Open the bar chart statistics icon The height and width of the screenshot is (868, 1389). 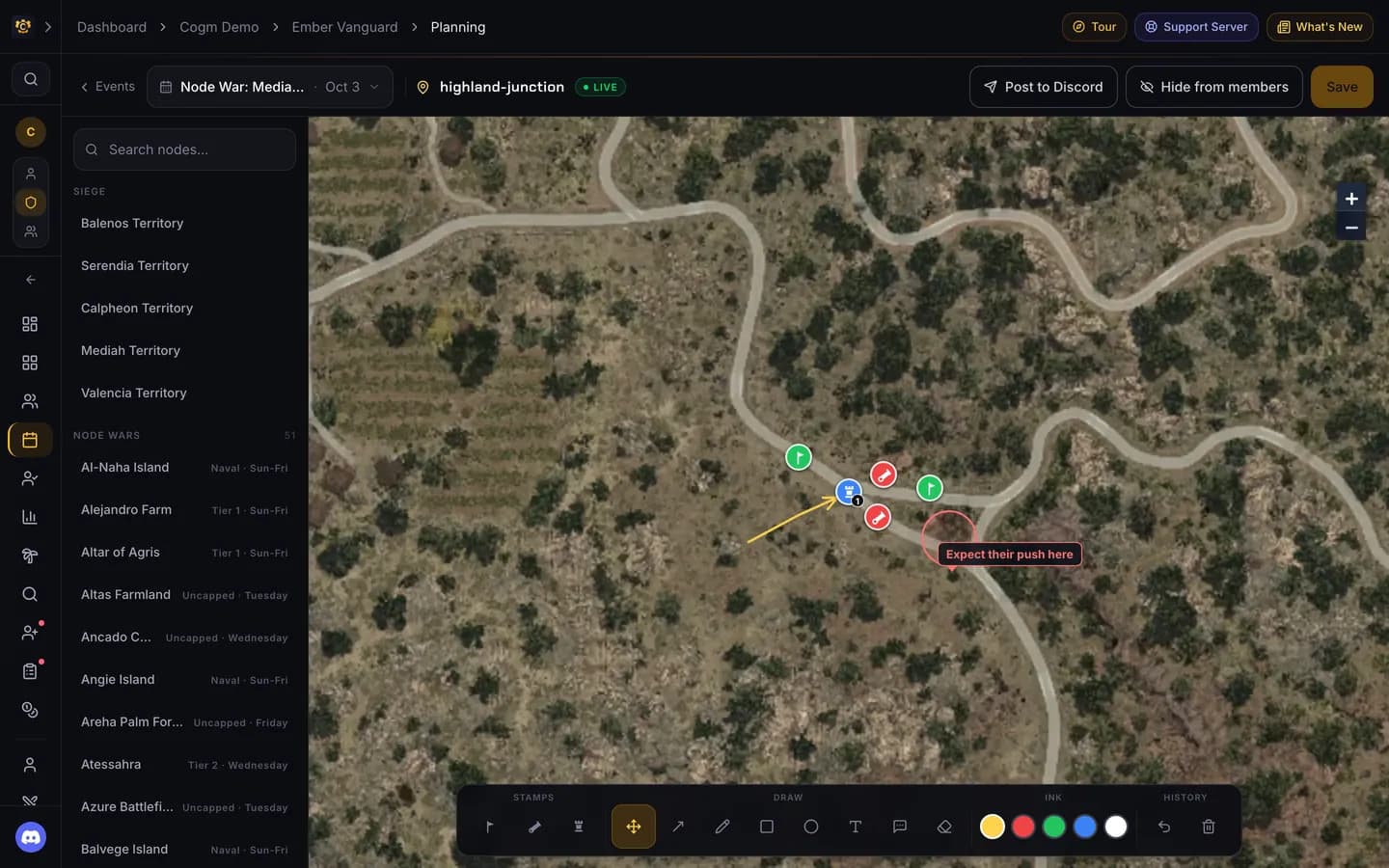coord(30,517)
